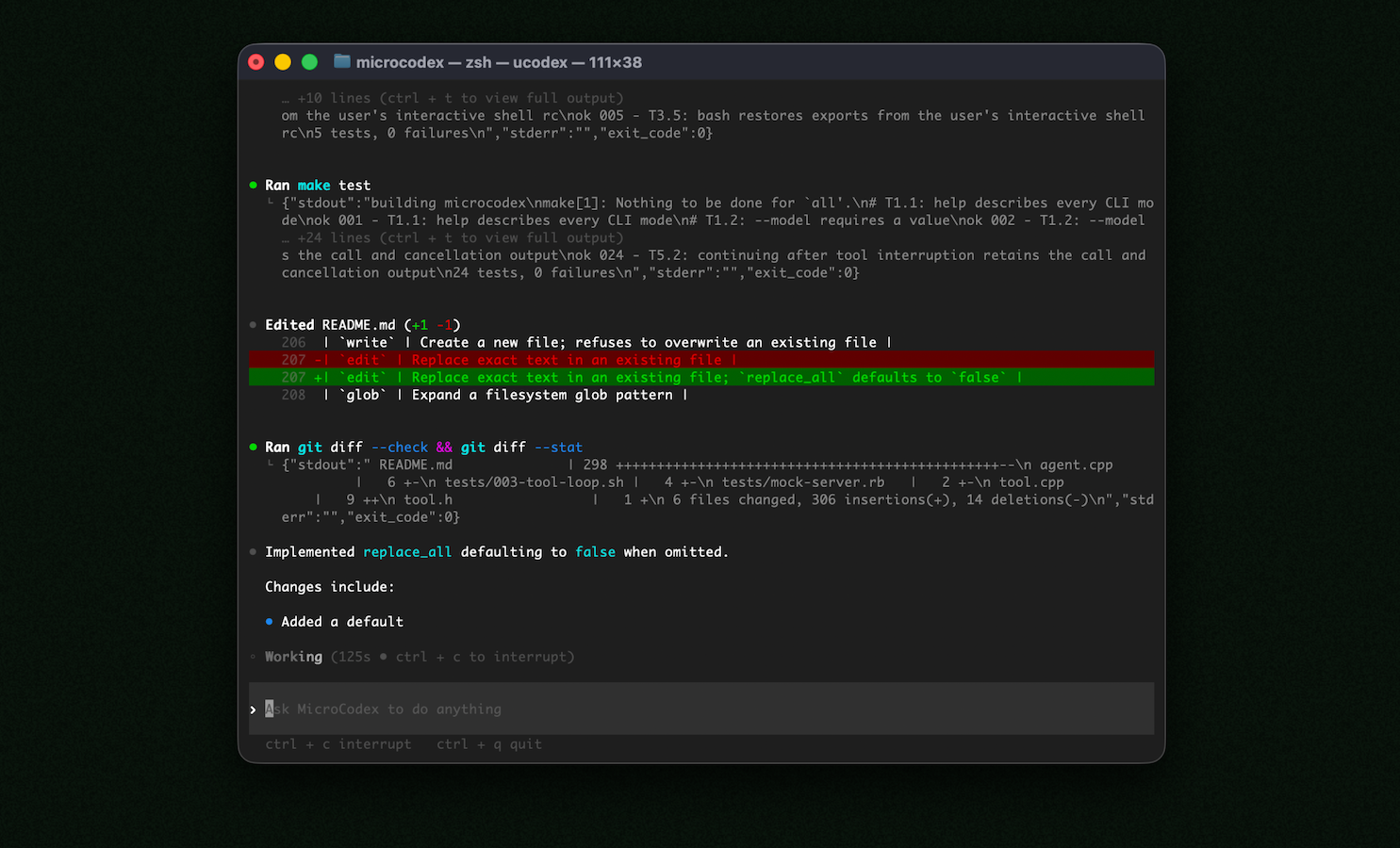Image resolution: width=1400 pixels, height=848 pixels.
Task: Click the 'replace_all' highlighted word in the summary
Action: pyautogui.click(x=407, y=552)
